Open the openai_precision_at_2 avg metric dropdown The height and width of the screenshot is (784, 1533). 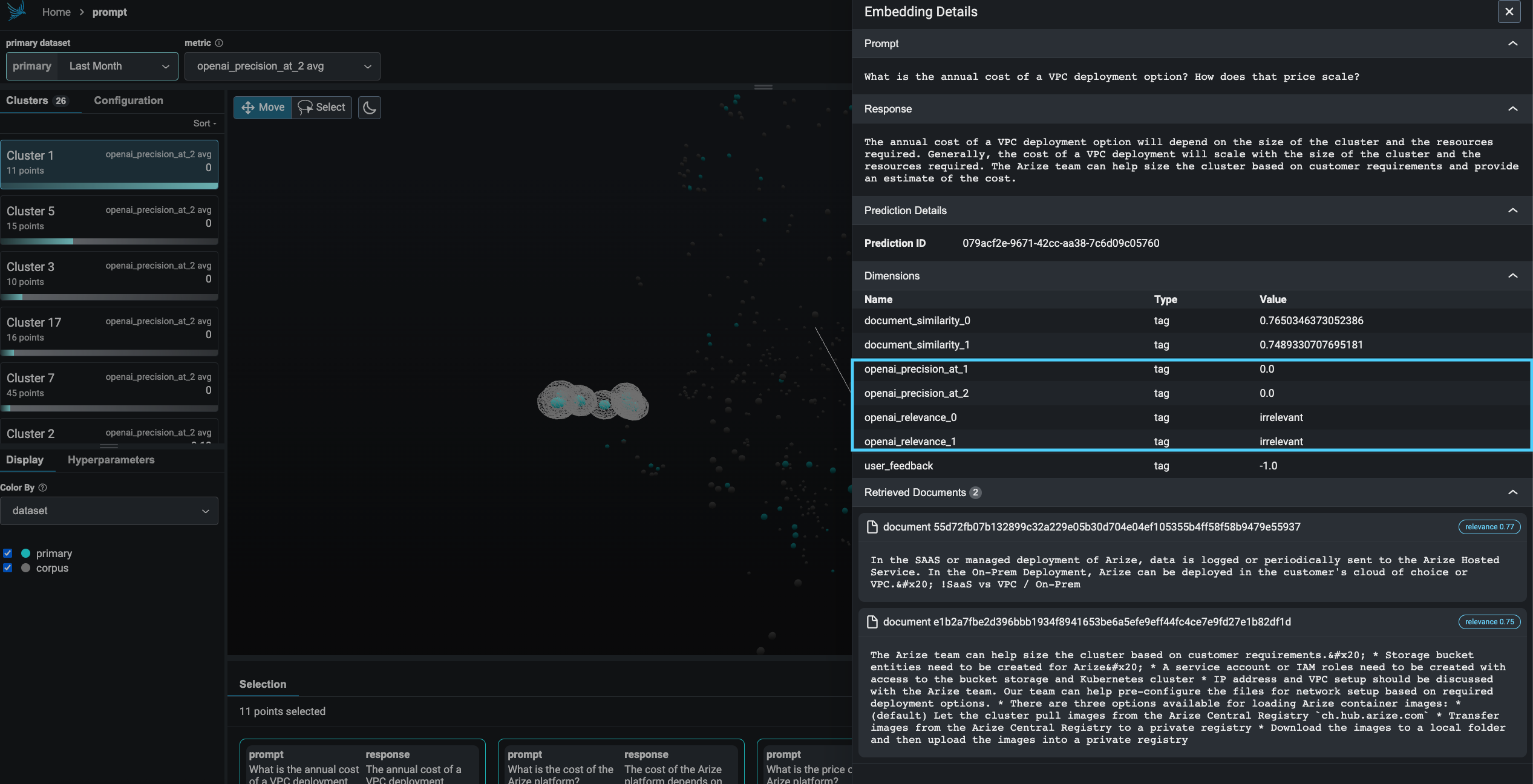pos(283,67)
